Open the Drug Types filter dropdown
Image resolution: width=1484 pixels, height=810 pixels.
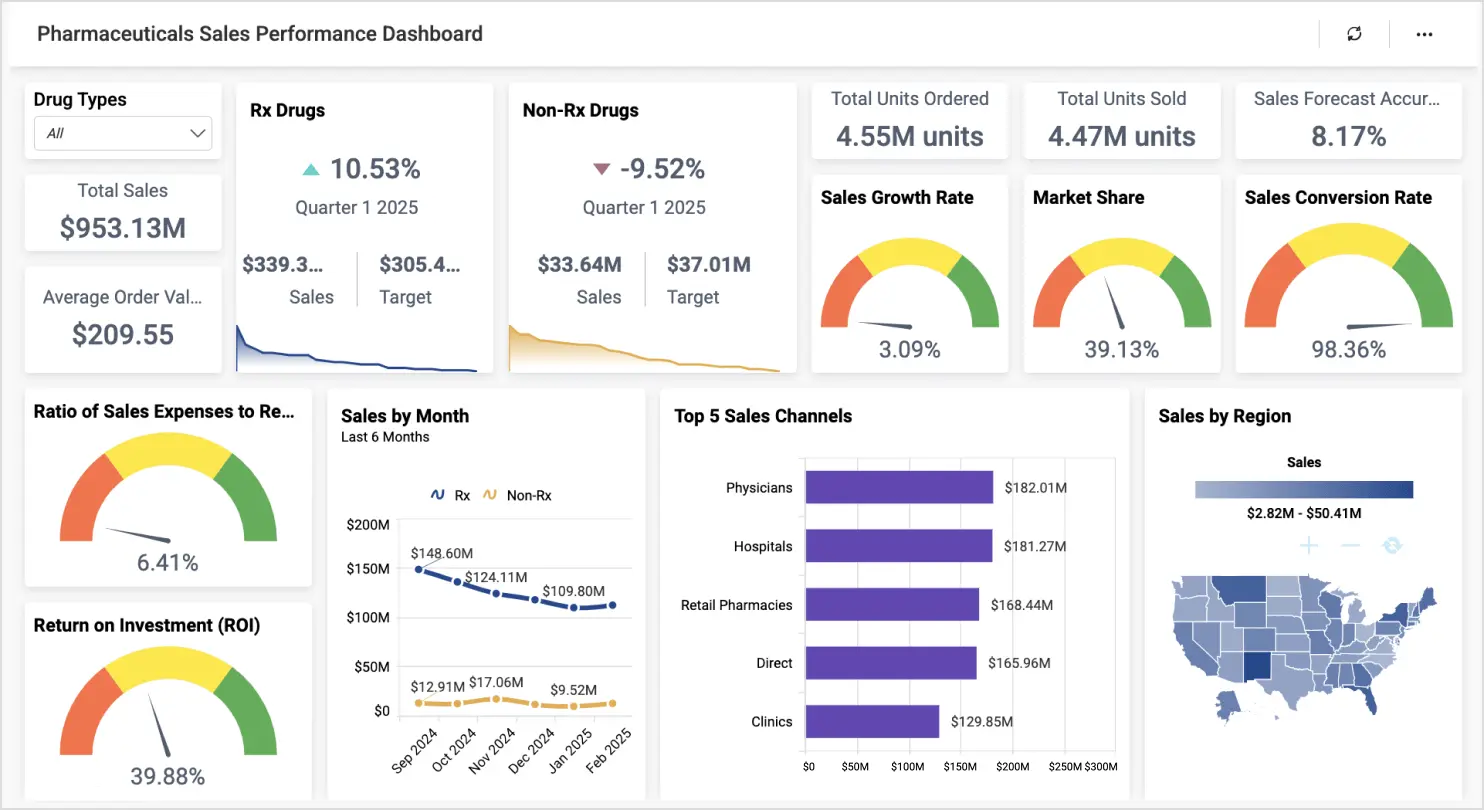coord(122,133)
